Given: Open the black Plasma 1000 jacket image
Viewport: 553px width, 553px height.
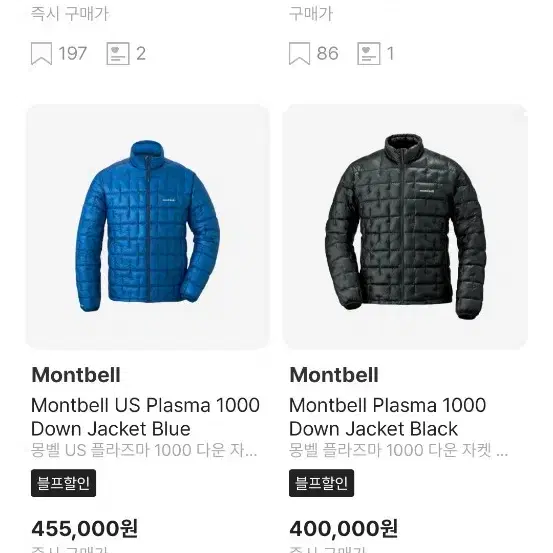Looking at the screenshot, I should pyautogui.click(x=405, y=227).
